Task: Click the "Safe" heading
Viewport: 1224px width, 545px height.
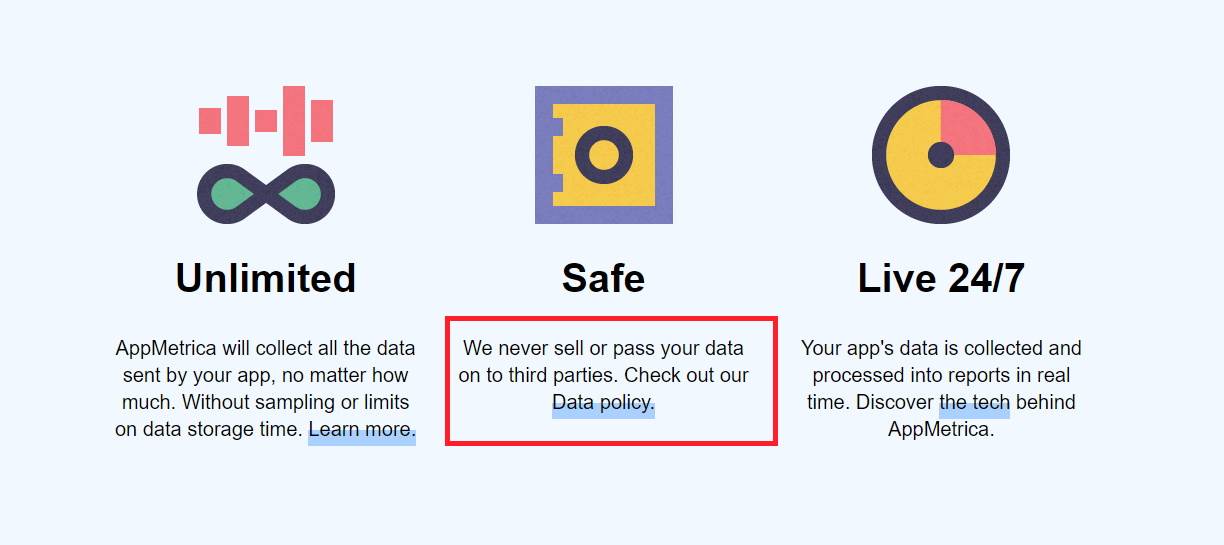Action: pyautogui.click(x=603, y=278)
